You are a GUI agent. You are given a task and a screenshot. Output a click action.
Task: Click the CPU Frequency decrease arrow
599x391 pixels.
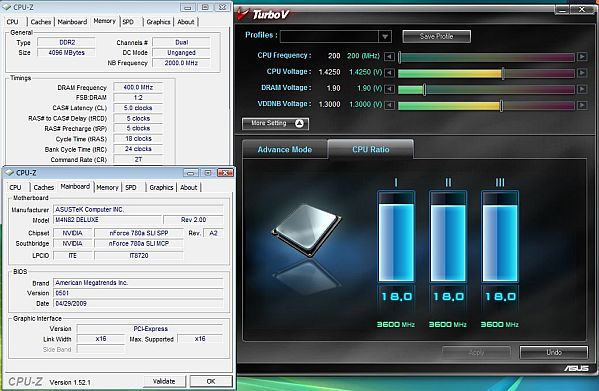389,57
